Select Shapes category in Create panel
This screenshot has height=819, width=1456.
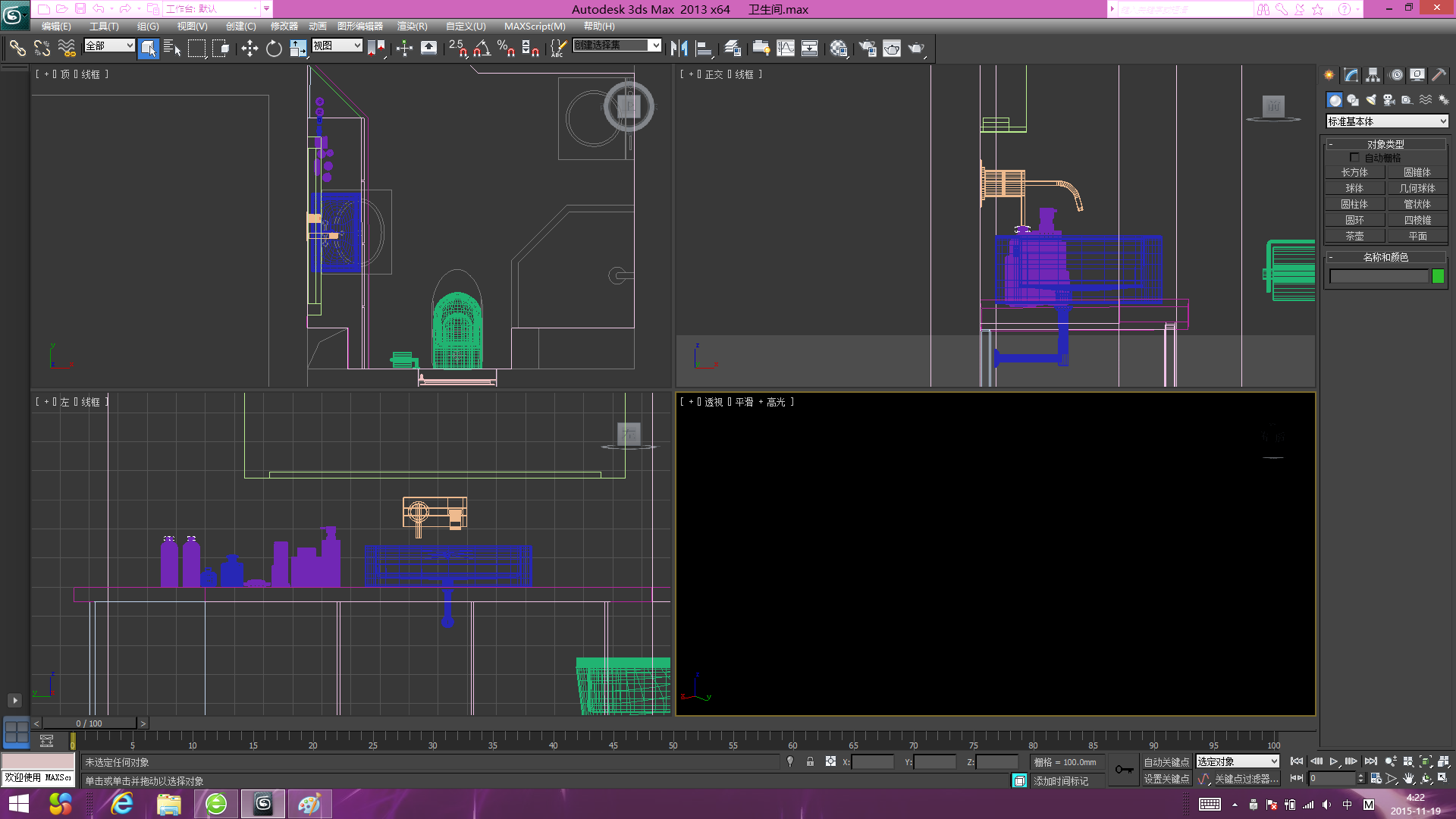click(x=1353, y=100)
